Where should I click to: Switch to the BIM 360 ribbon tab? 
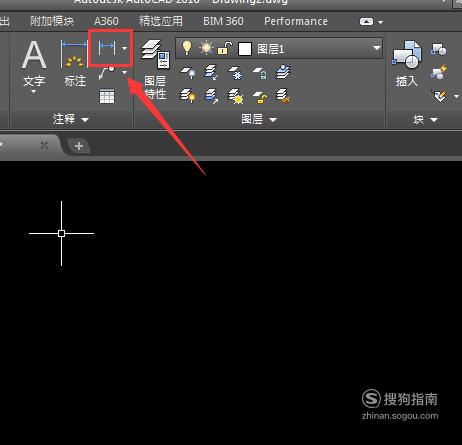point(223,21)
